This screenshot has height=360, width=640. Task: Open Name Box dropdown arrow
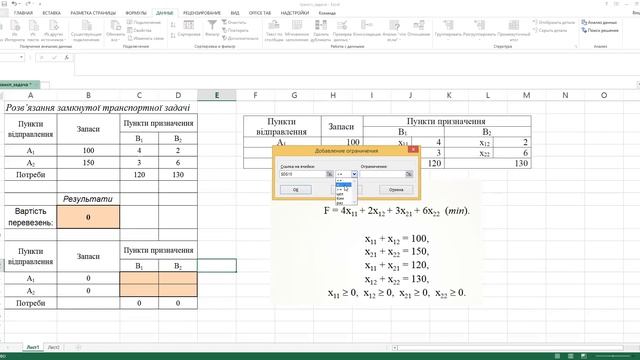[x=21, y=58]
